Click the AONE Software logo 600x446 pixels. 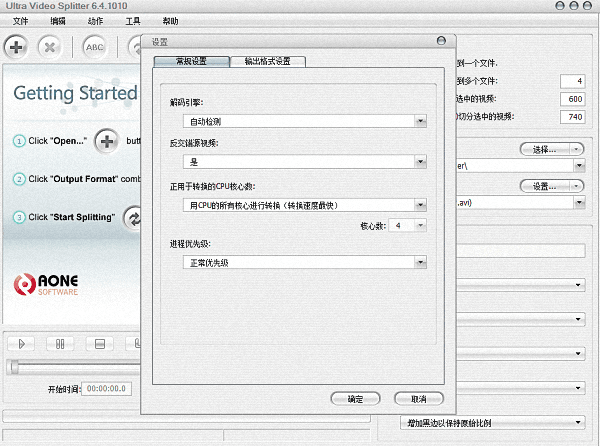pos(46,285)
